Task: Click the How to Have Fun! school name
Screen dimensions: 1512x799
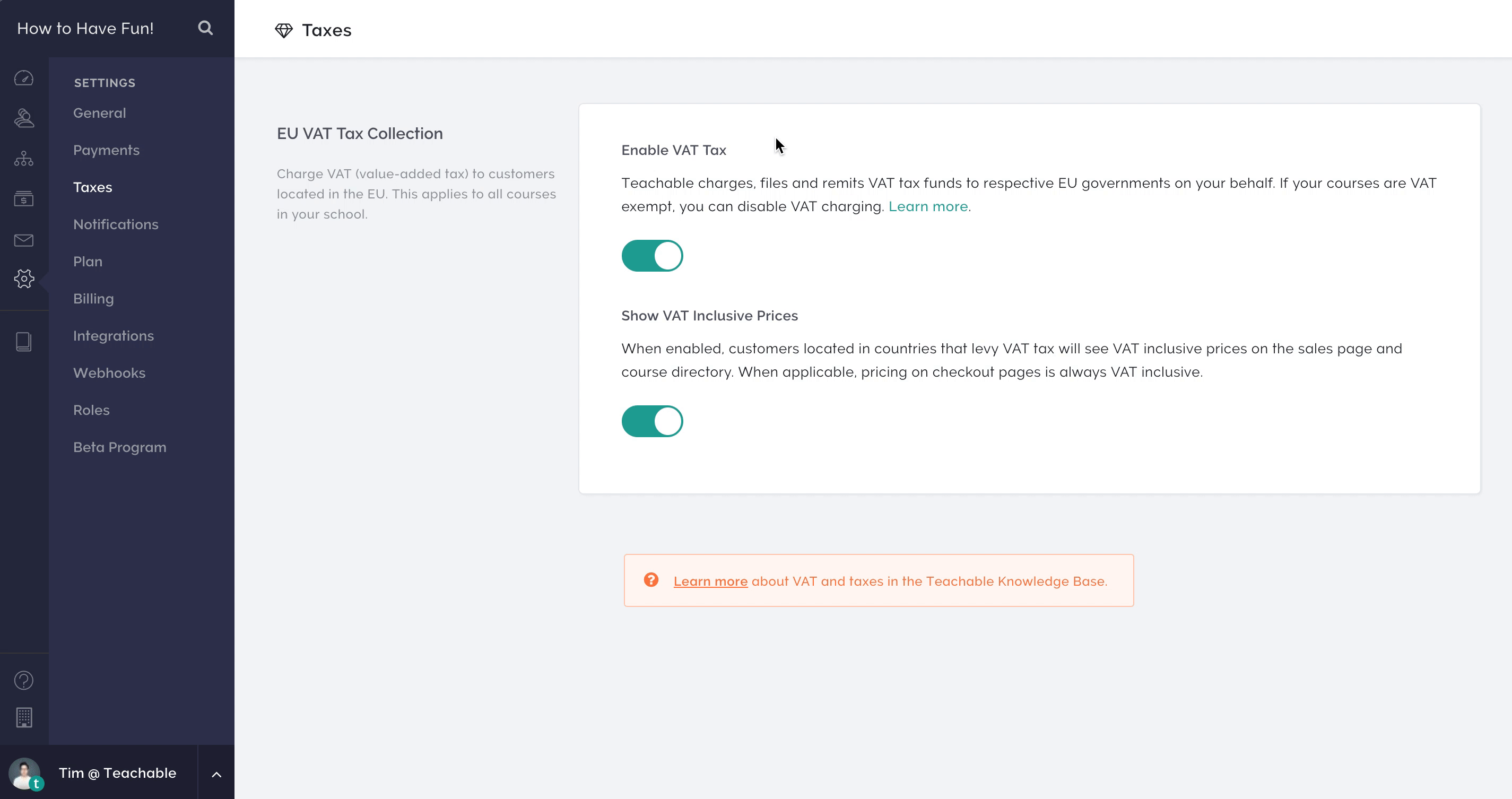Action: coord(85,28)
